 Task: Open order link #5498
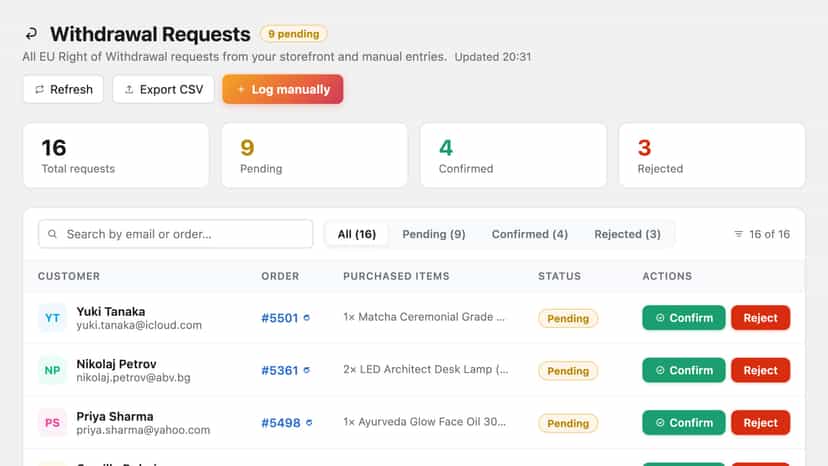point(281,423)
